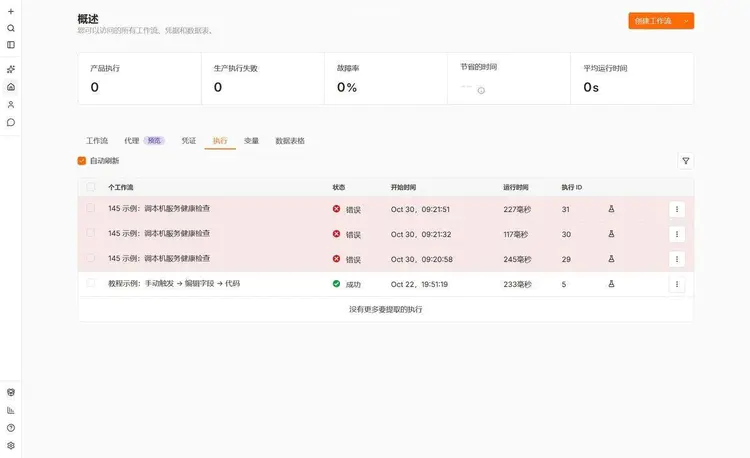The image size is (750, 458).
Task: Switch to the 数据表格 tab
Action: (290, 141)
